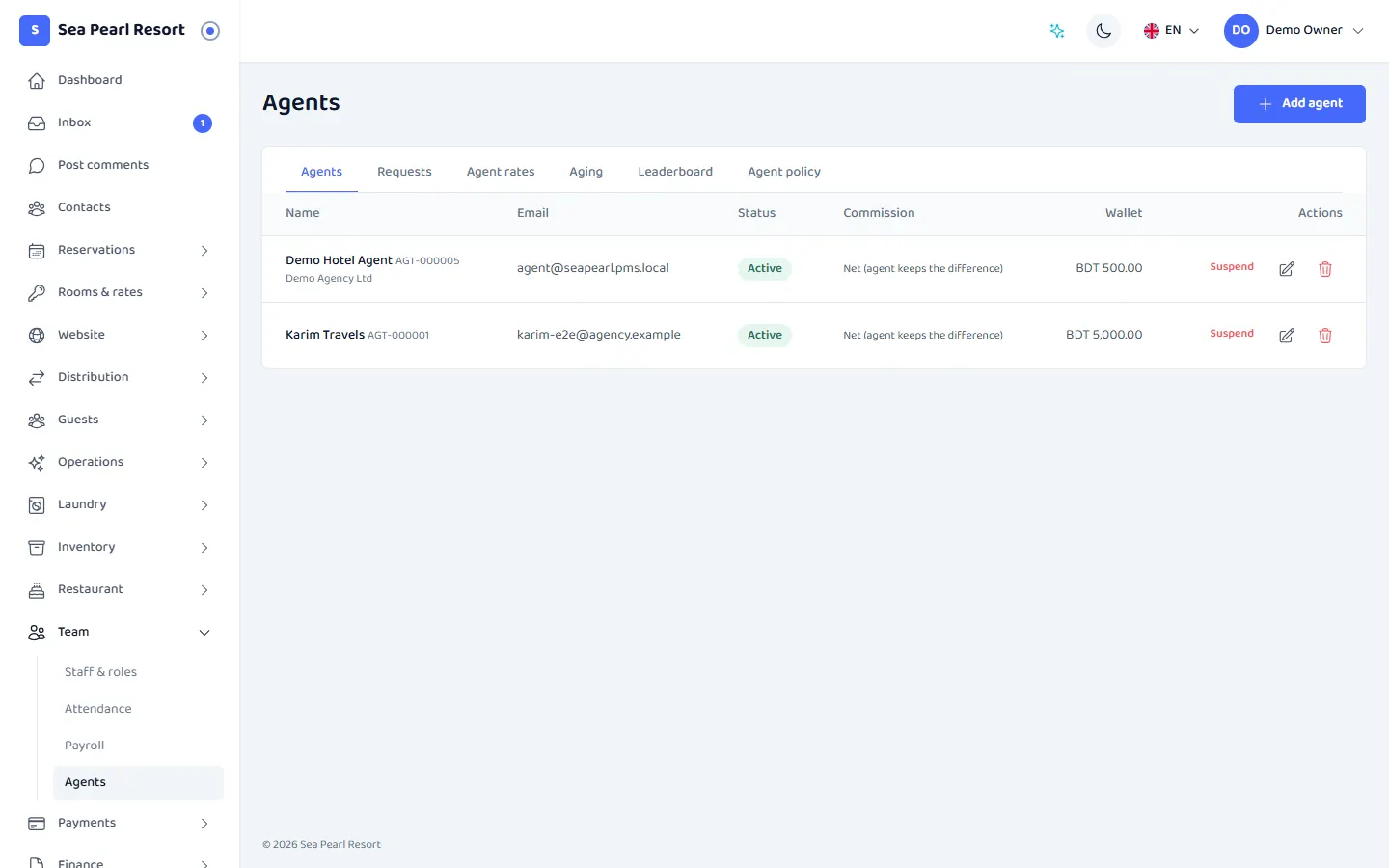Screen dimensions: 1389x868
Task: Collapse the Team submenu
Action: [x=204, y=633]
